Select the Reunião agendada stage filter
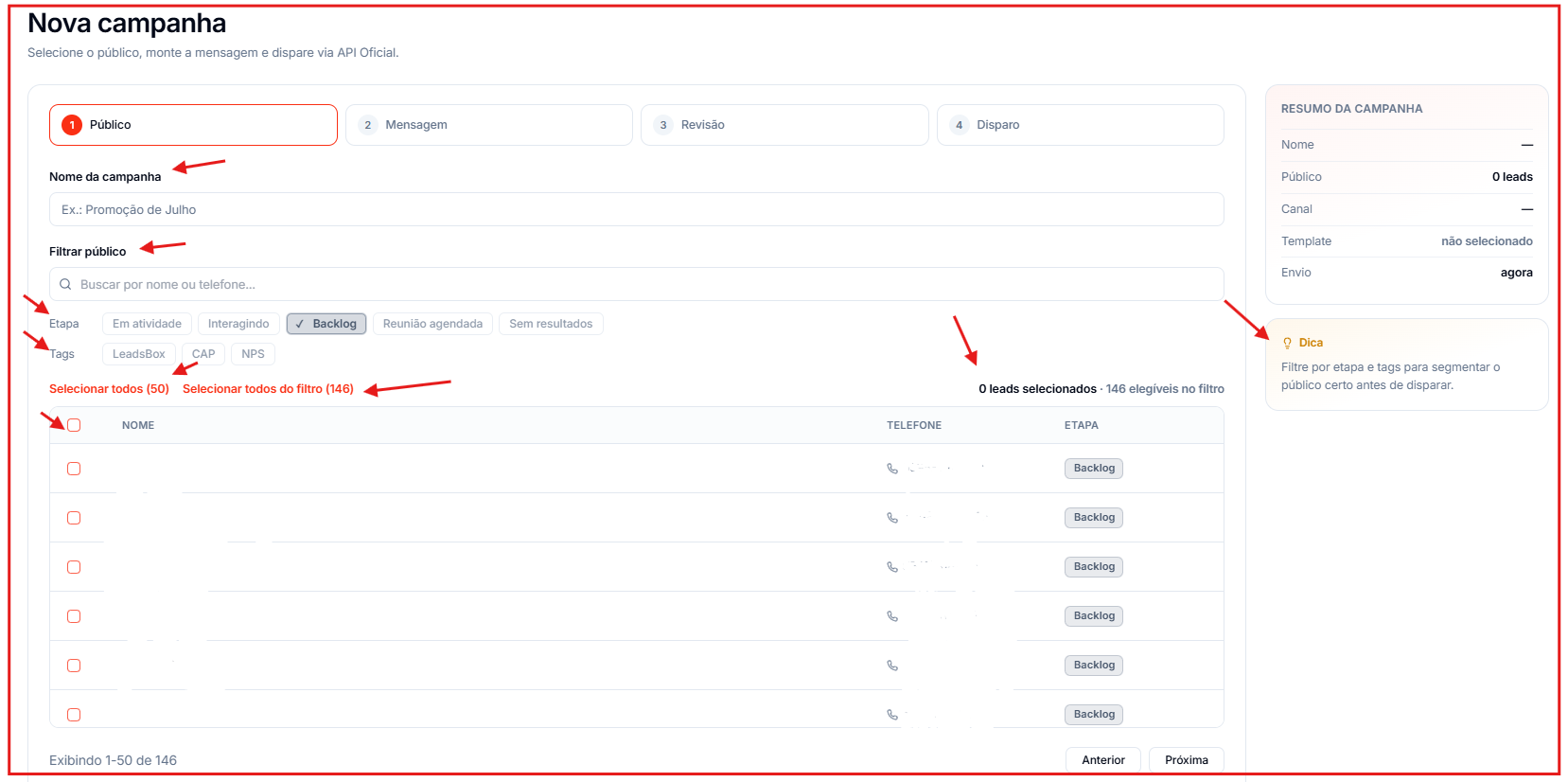This screenshot has width=1568, height=782. pos(432,324)
